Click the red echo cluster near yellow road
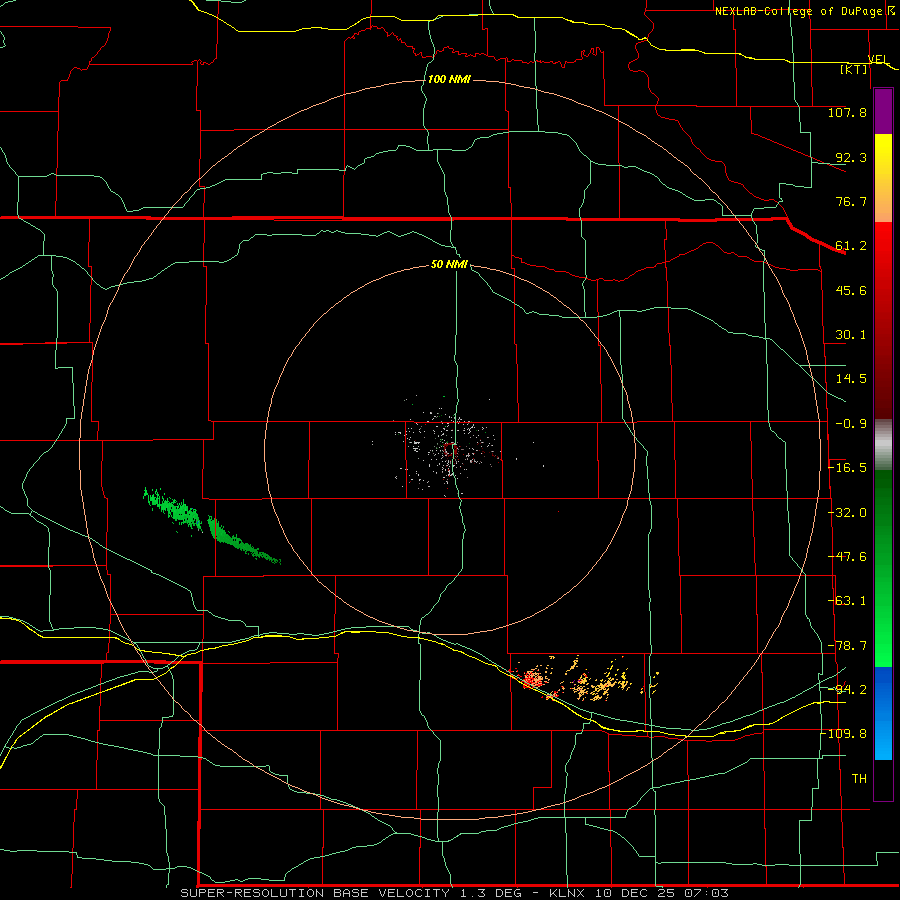900x900 pixels. [533, 680]
